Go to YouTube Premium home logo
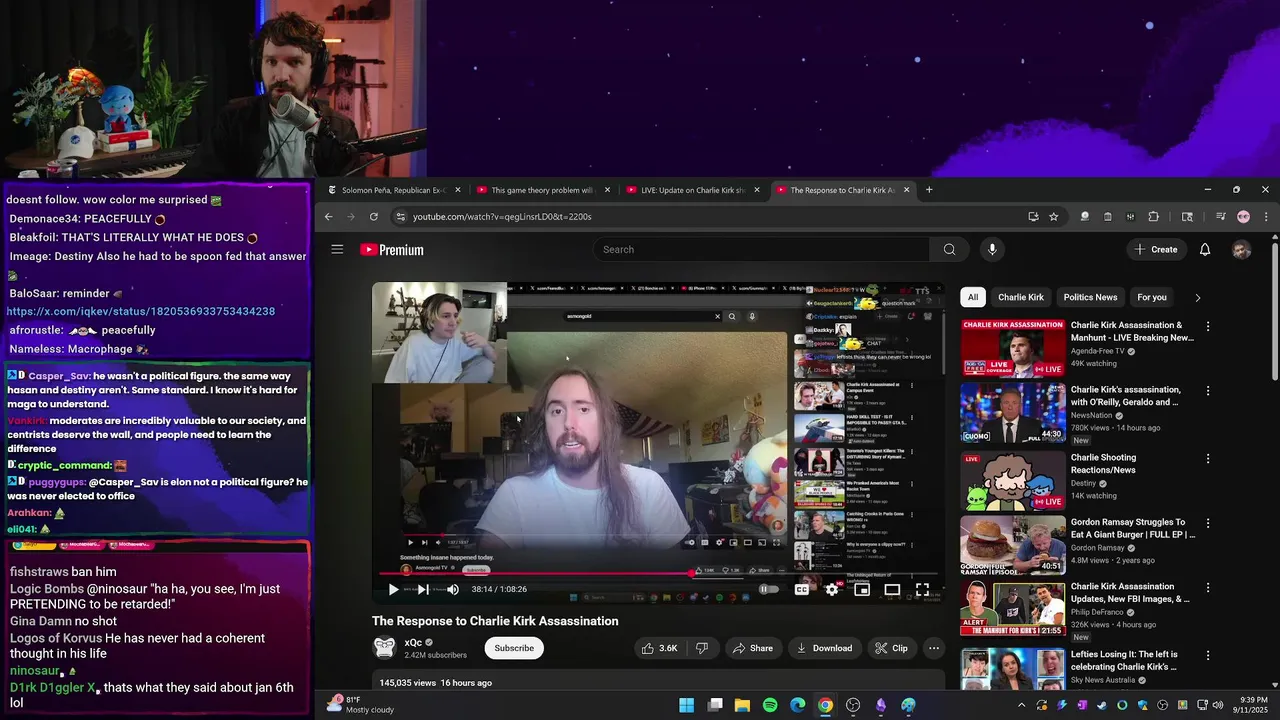Viewport: 1280px width, 720px height. pos(392,250)
